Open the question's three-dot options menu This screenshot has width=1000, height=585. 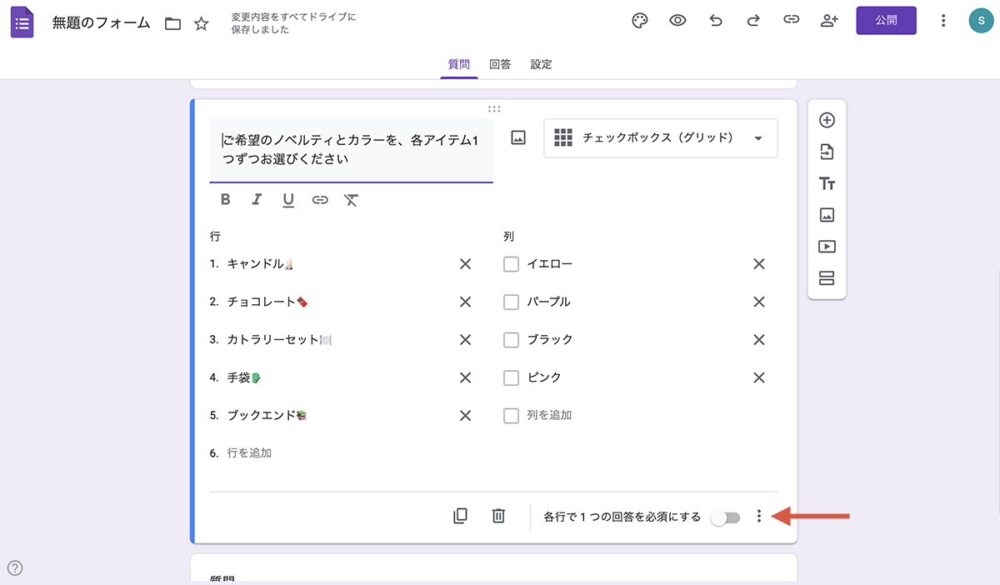[761, 516]
